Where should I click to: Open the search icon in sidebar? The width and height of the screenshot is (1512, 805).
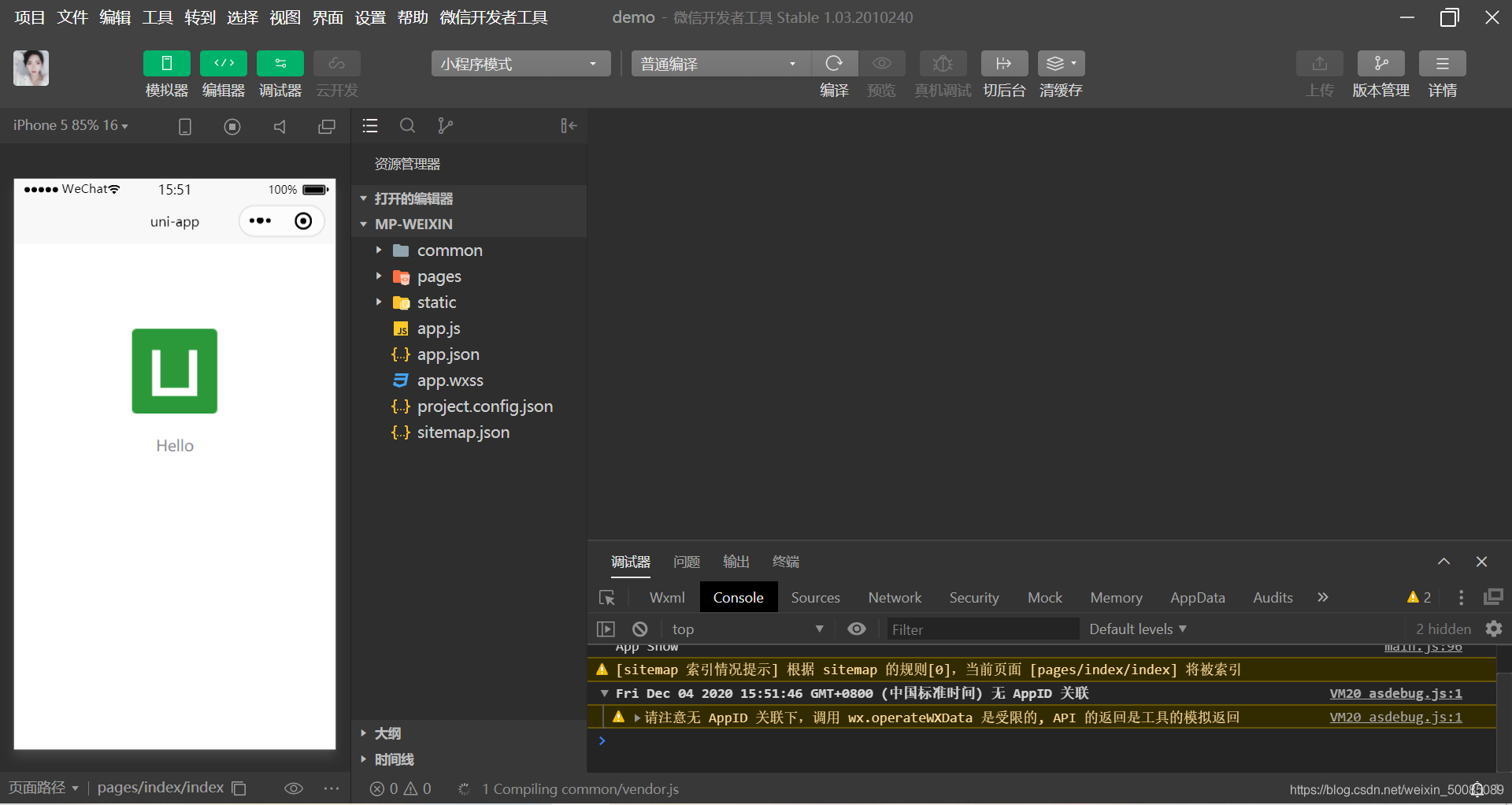[x=407, y=125]
